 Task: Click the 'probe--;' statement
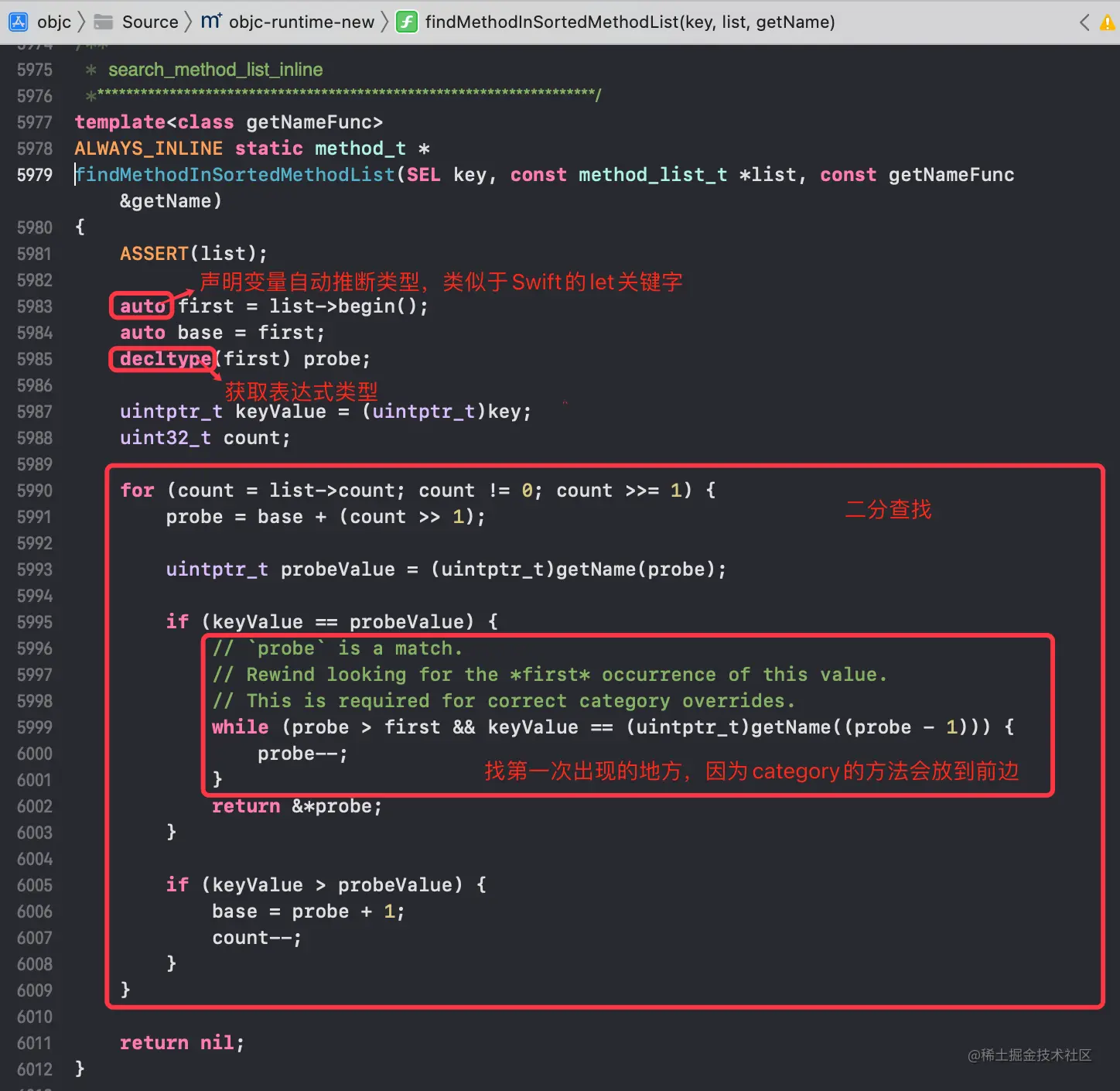(x=302, y=754)
